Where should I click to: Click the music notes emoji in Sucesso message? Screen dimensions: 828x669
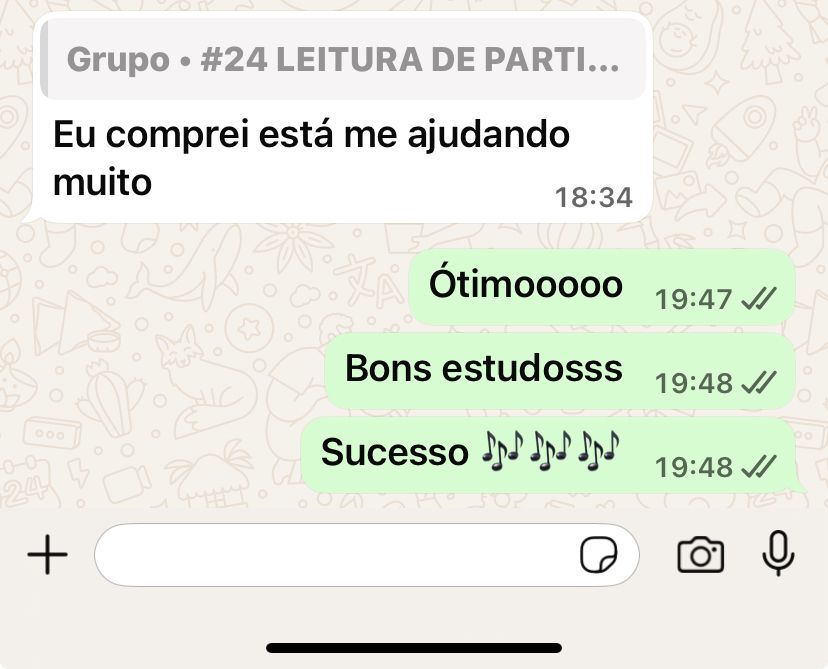pyautogui.click(x=550, y=451)
